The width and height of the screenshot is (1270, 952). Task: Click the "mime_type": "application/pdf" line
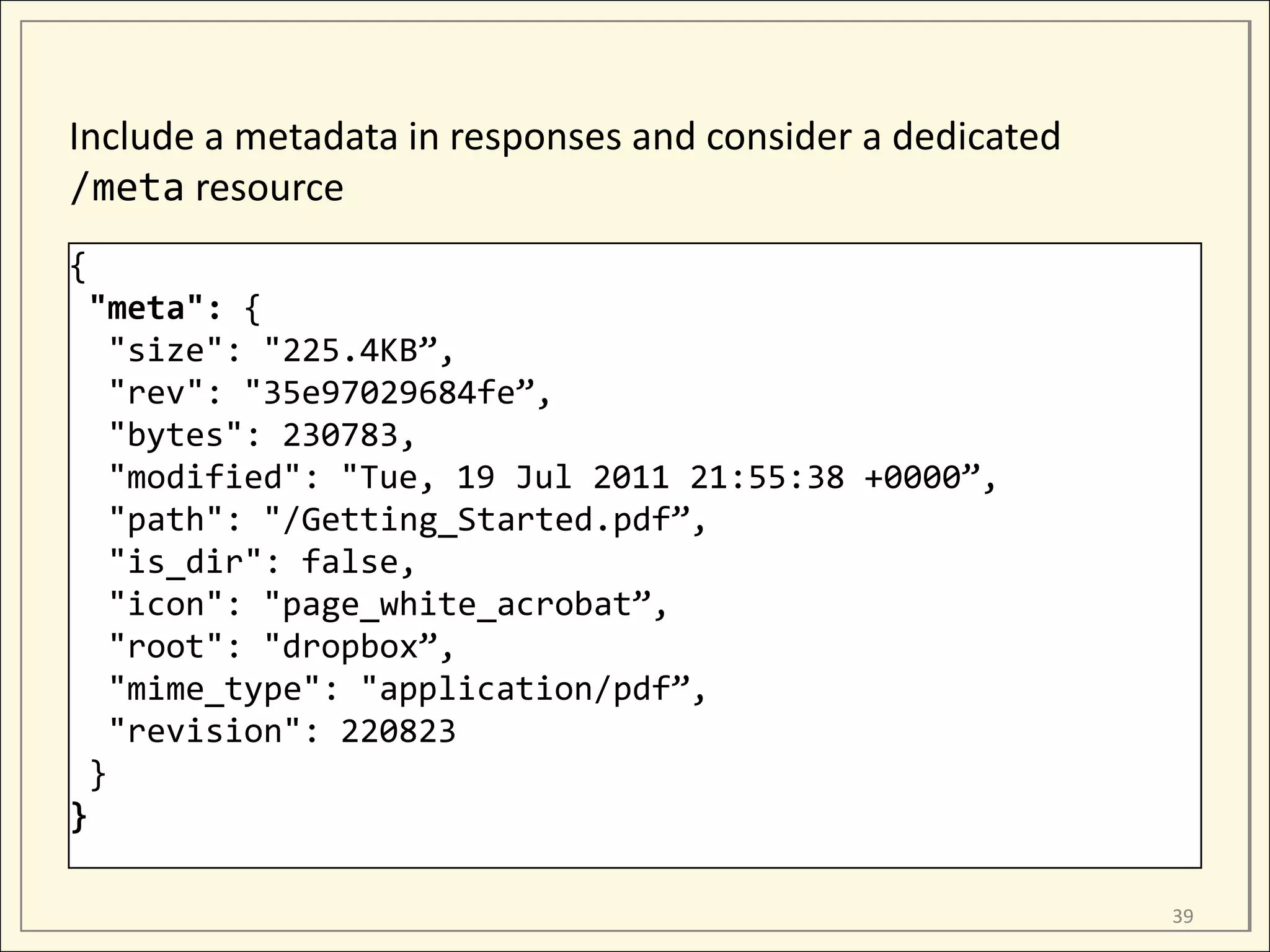point(407,689)
